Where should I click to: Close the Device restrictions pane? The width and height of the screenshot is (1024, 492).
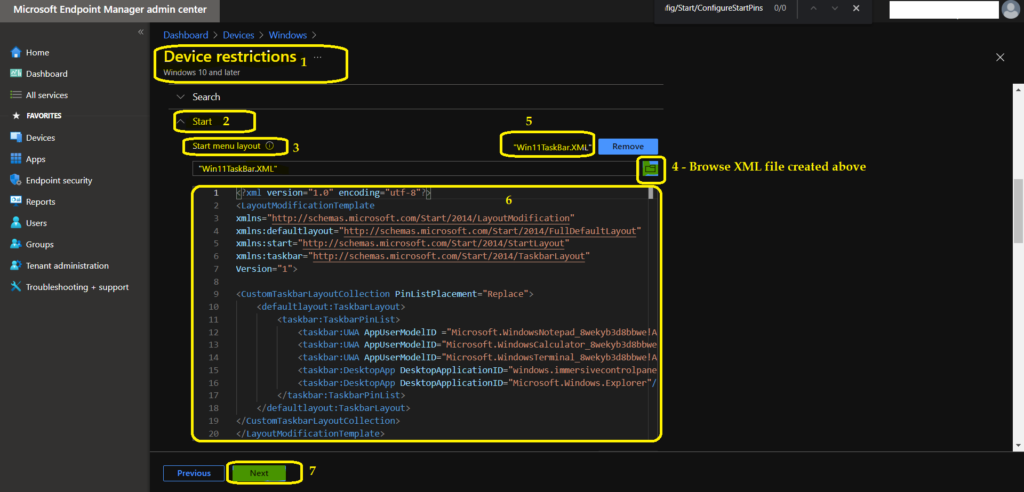1000,57
